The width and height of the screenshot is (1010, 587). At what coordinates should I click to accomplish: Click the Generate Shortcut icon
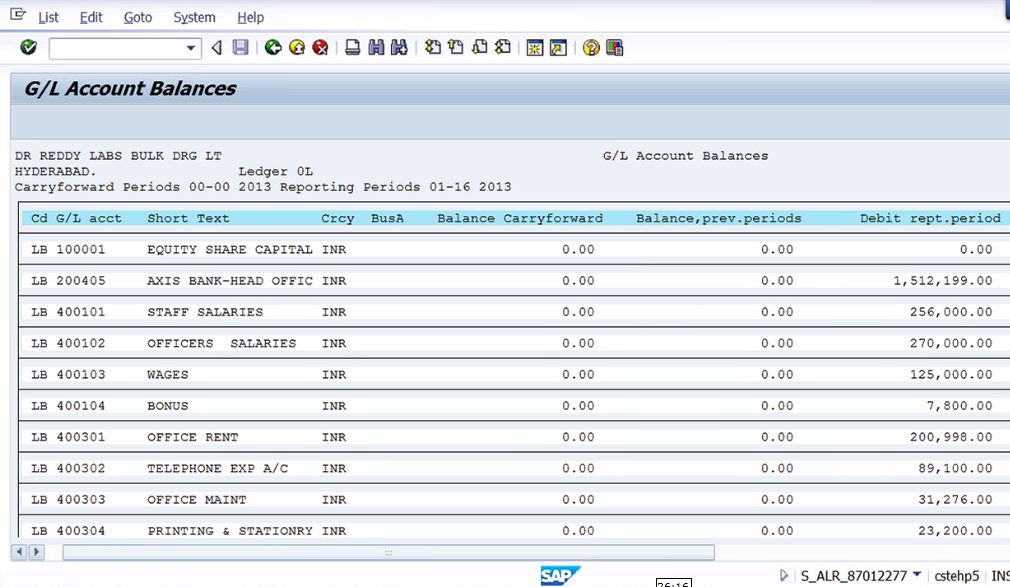pyautogui.click(x=558, y=48)
